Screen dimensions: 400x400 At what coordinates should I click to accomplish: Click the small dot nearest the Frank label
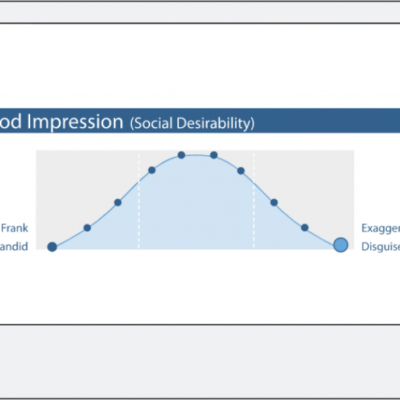pyautogui.click(x=87, y=228)
